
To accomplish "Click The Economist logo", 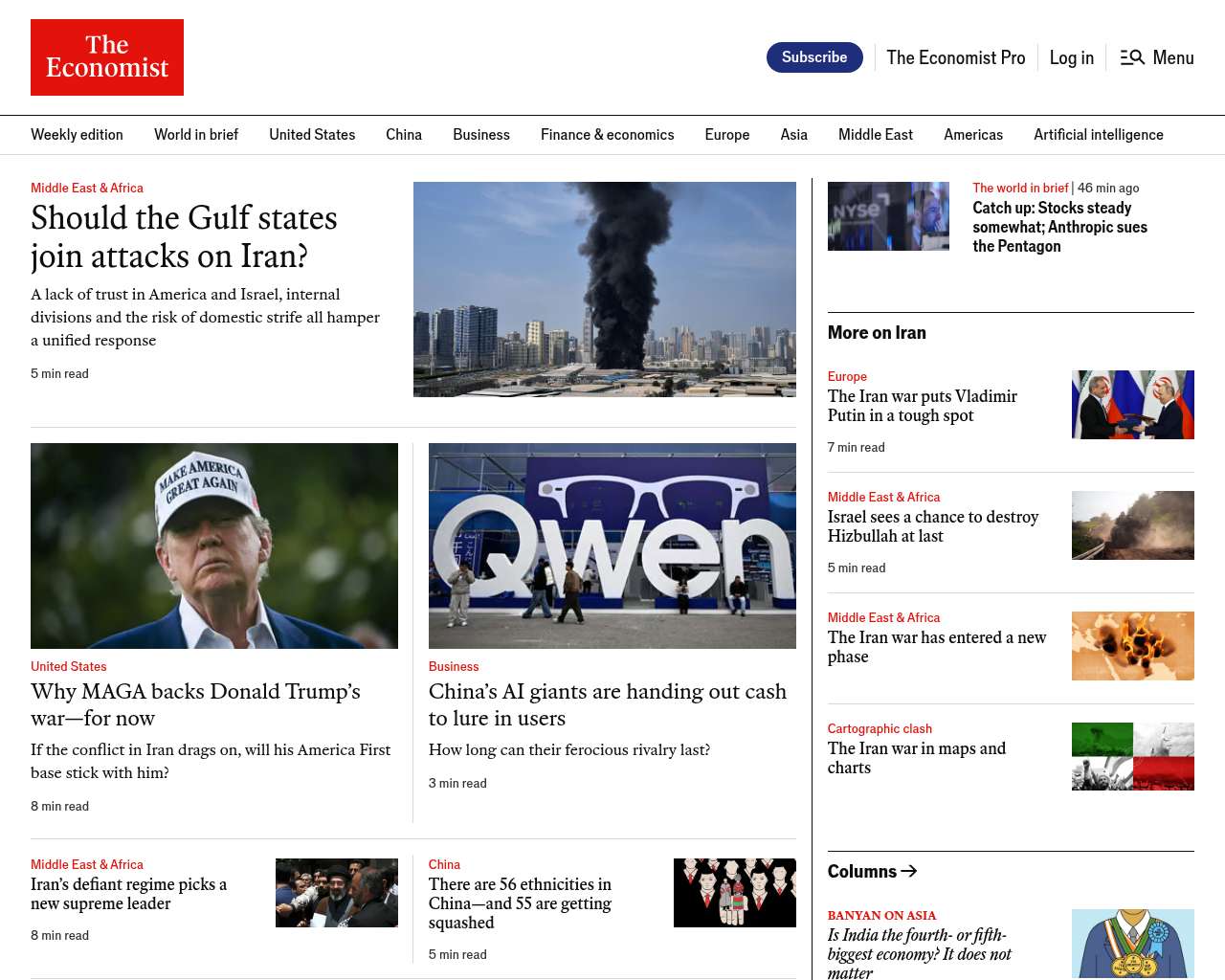I will [107, 57].
